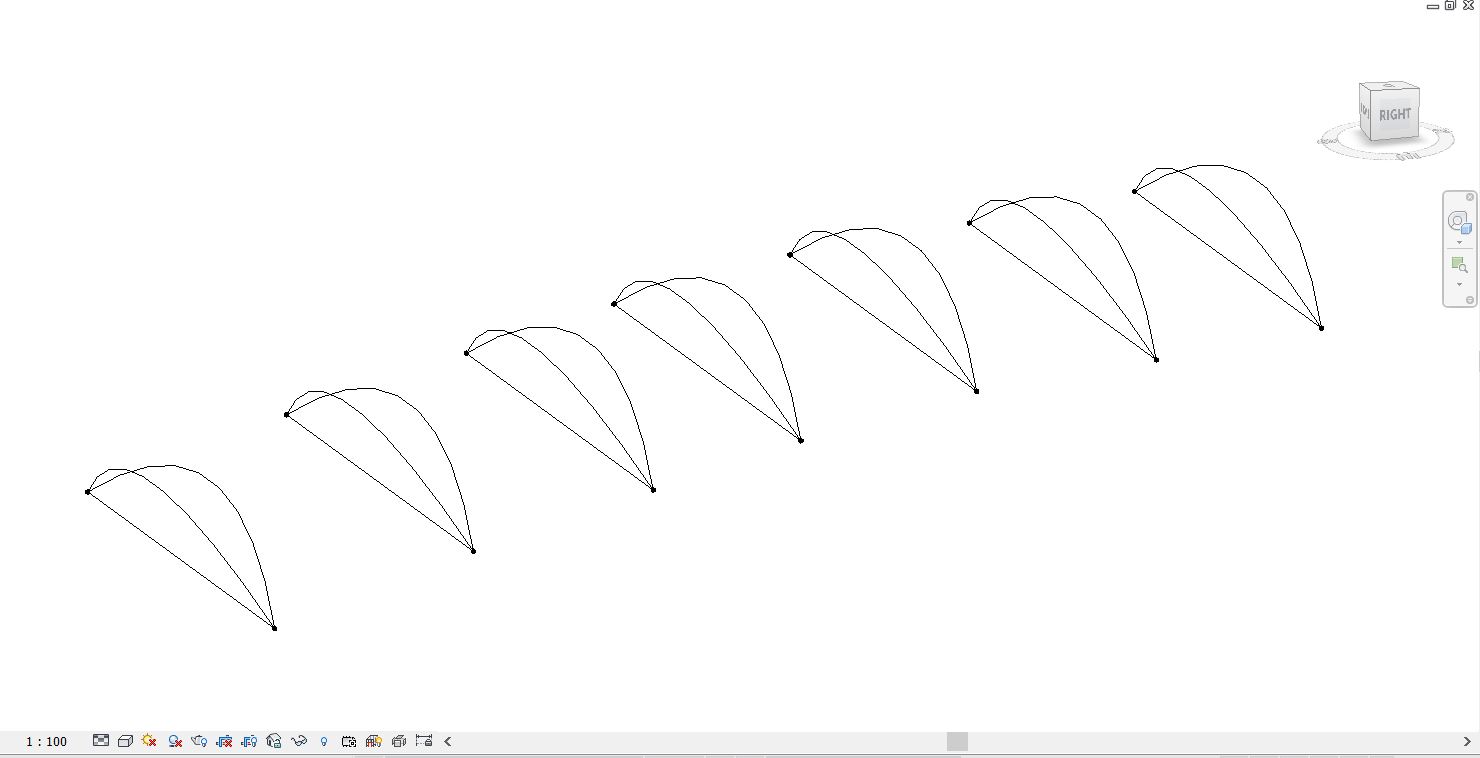This screenshot has height=758, width=1480.
Task: Click the RIGHT face of the ViewCube
Action: pos(1394,115)
